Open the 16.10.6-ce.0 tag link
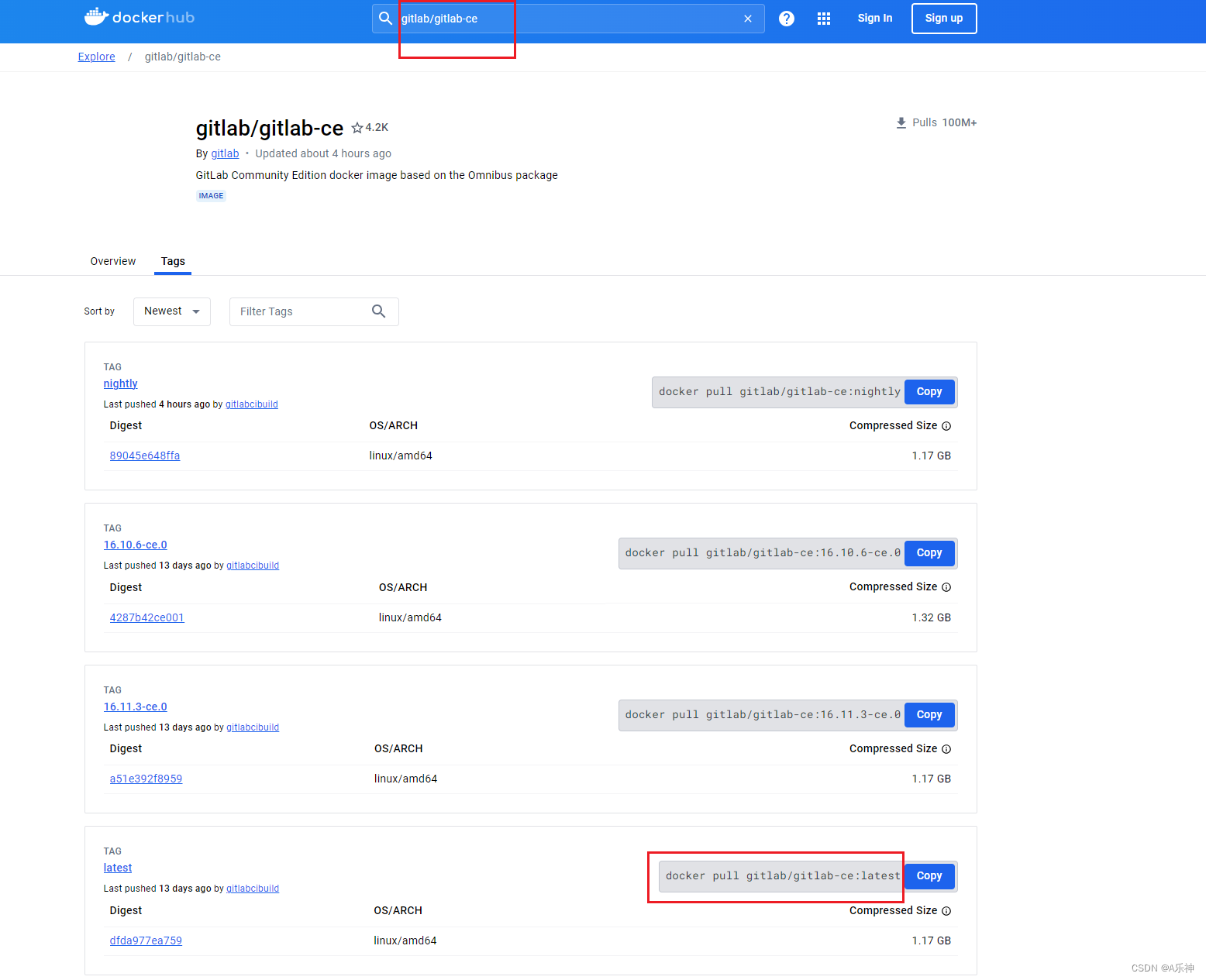 pyautogui.click(x=136, y=545)
